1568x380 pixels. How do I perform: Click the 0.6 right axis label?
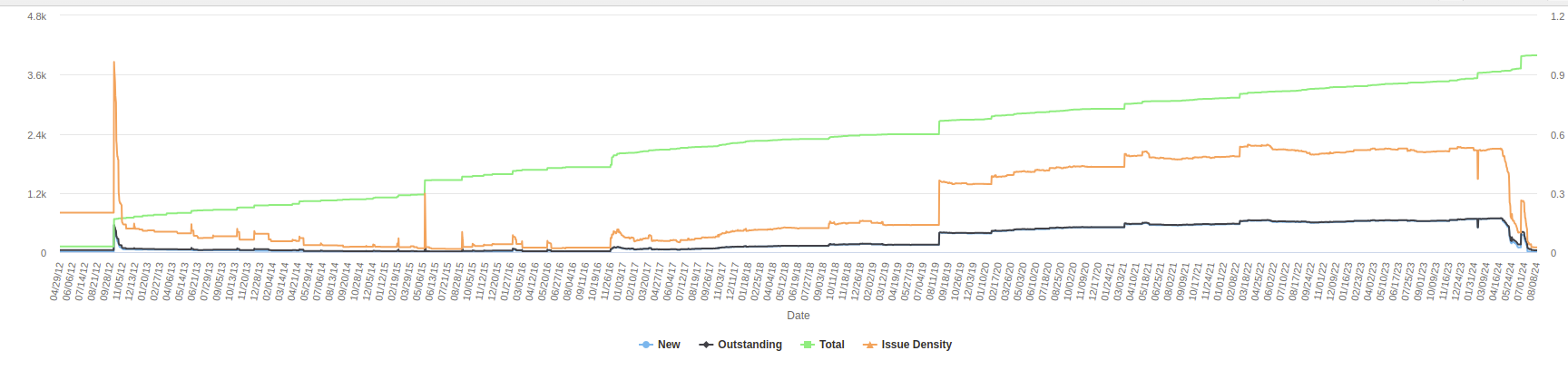[1557, 135]
